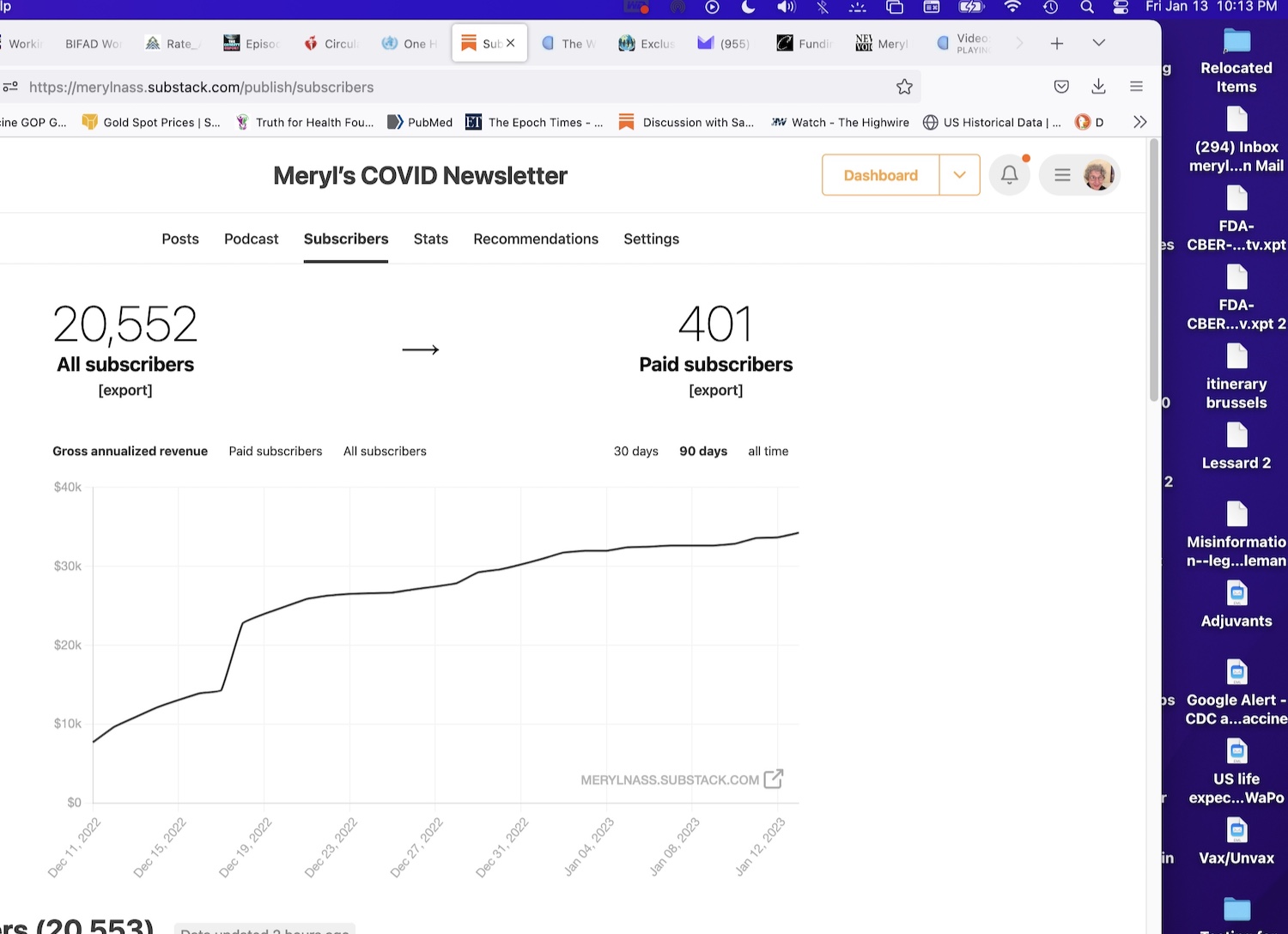
Task: Open a new browser tab
Action: pos(1057,44)
